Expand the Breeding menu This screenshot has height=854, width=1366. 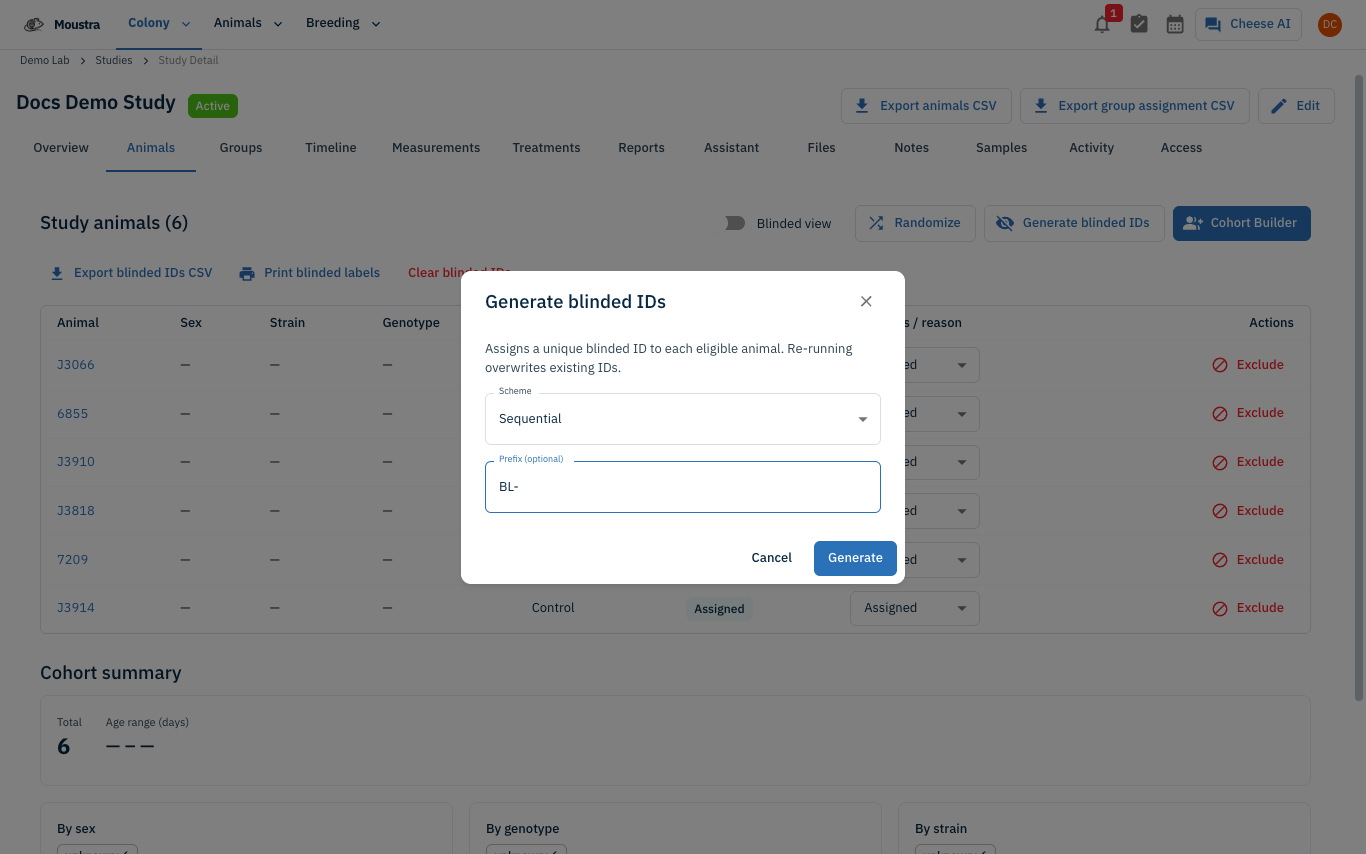[x=343, y=24]
